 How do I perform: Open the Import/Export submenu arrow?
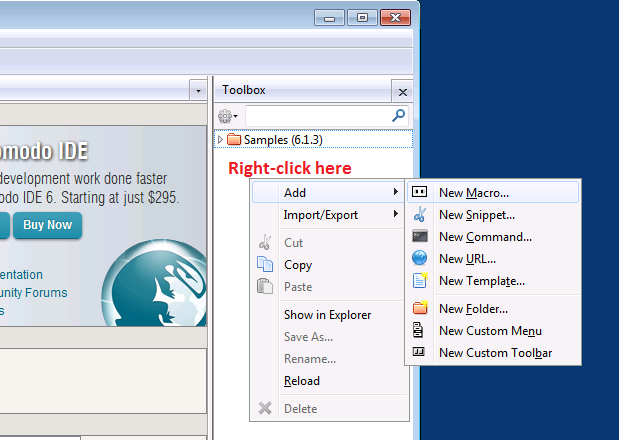396,214
